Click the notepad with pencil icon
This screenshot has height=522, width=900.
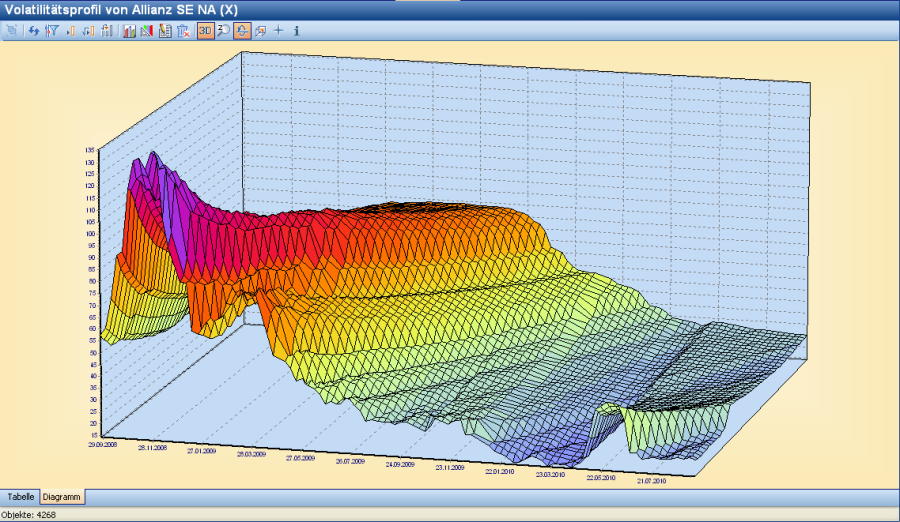click(x=165, y=31)
